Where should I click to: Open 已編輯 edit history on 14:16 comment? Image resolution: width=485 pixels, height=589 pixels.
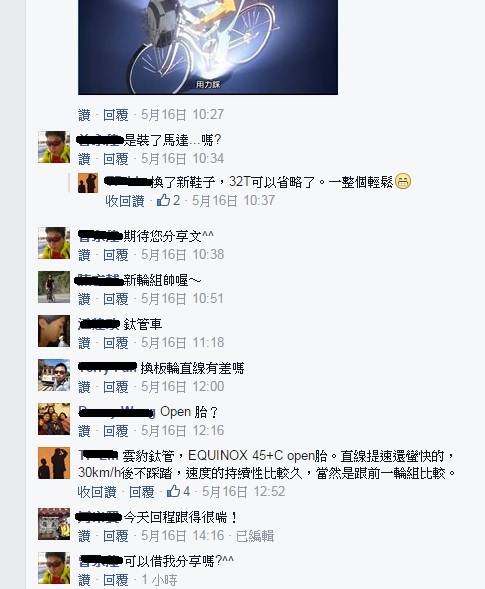coord(255,536)
